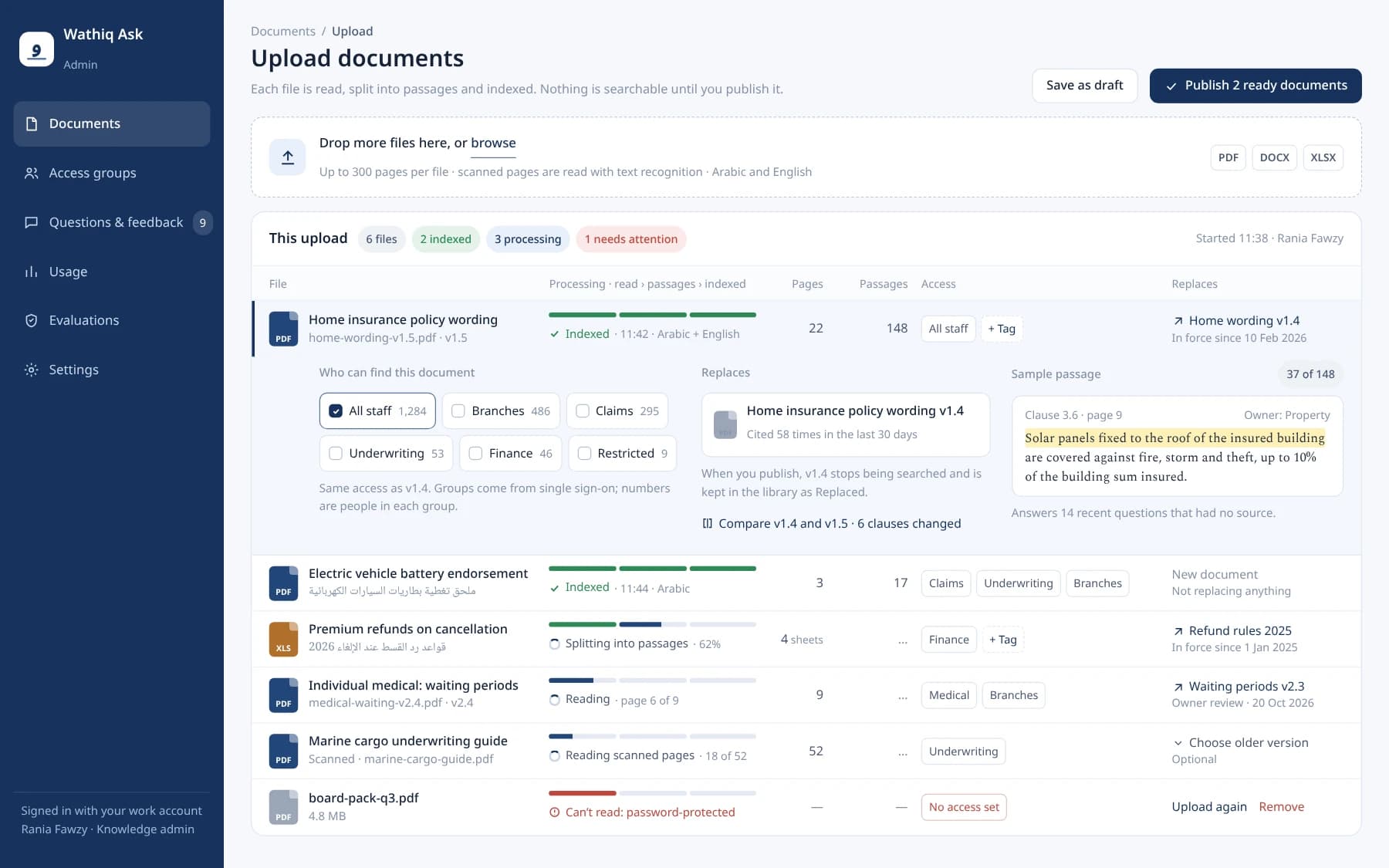Click progress bar of Premium refunds on cancellation
The height and width of the screenshot is (868, 1389).
coord(652,624)
